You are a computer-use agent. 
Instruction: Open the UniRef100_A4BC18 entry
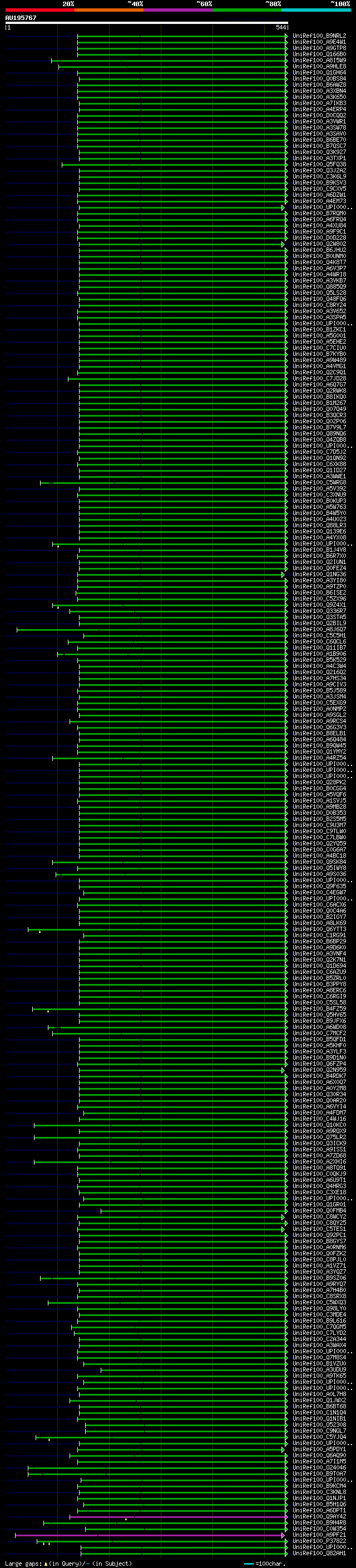(319, 856)
